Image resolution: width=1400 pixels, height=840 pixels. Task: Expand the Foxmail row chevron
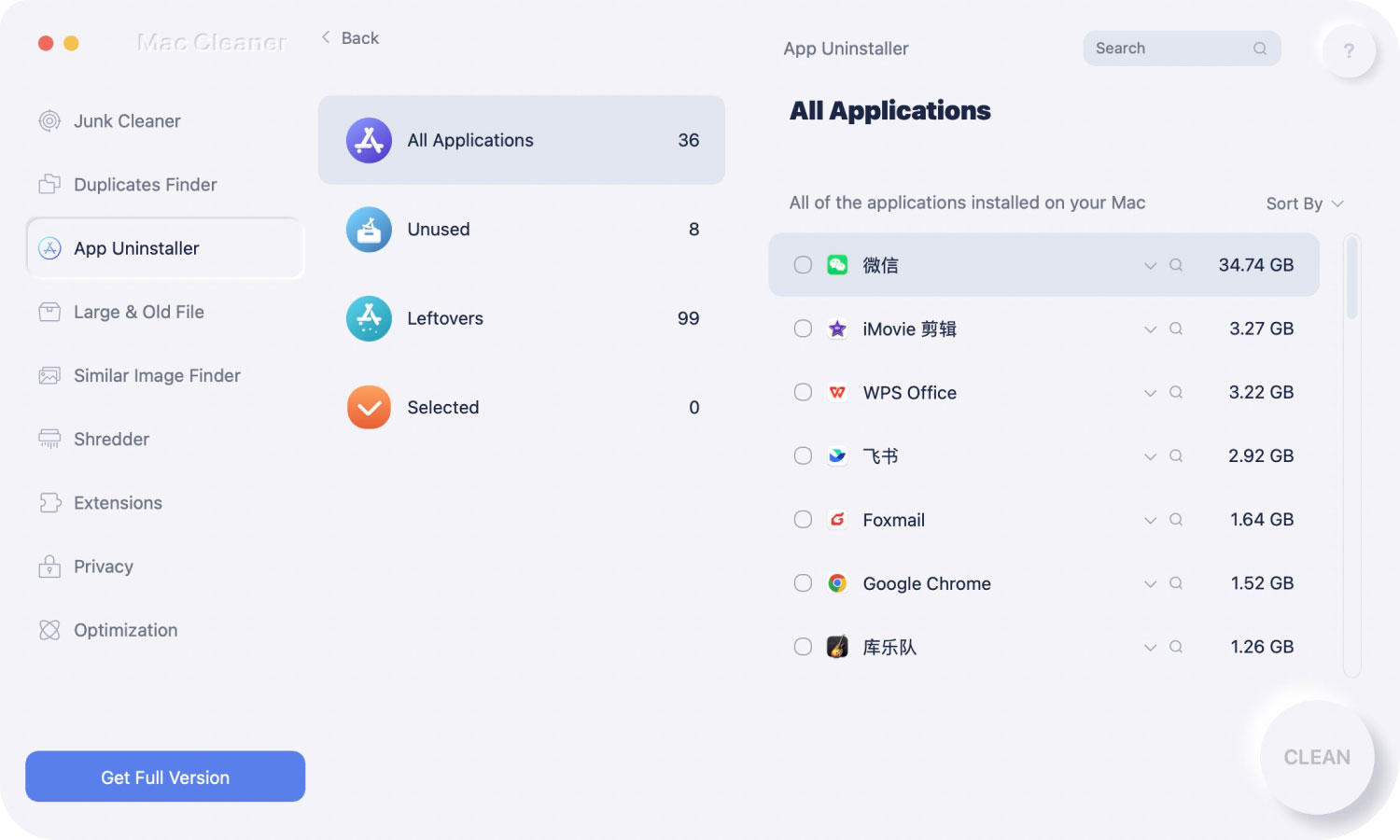pos(1150,520)
